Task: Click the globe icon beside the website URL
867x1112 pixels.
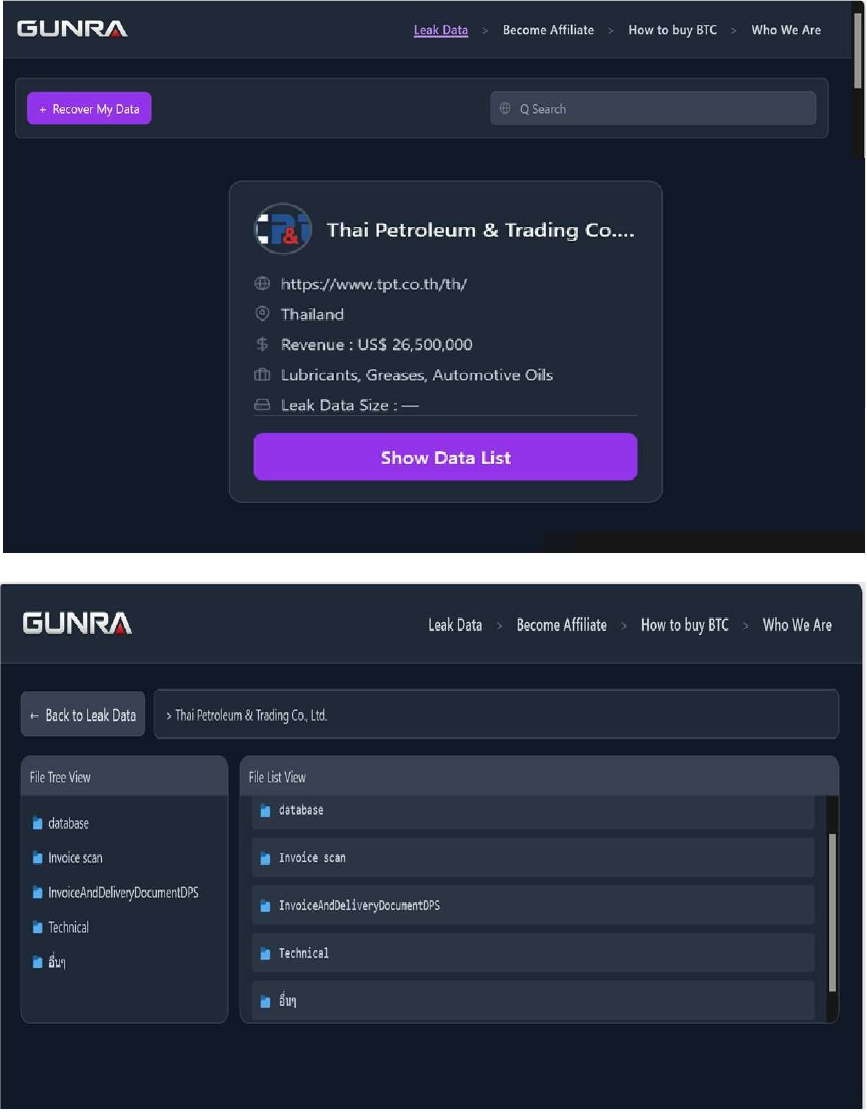Action: 262,284
